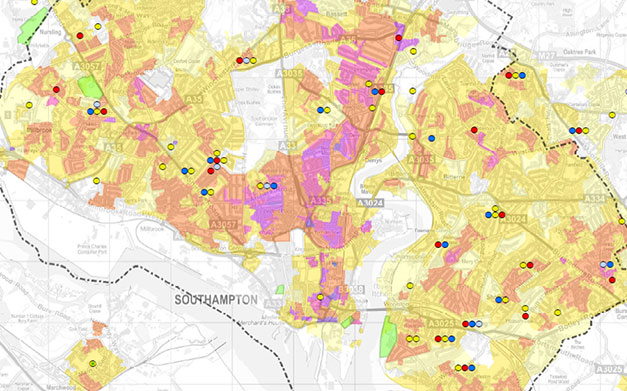This screenshot has height=391, width=627.
Task: Click the SOUTHAMPTON city label
Action: point(216,300)
